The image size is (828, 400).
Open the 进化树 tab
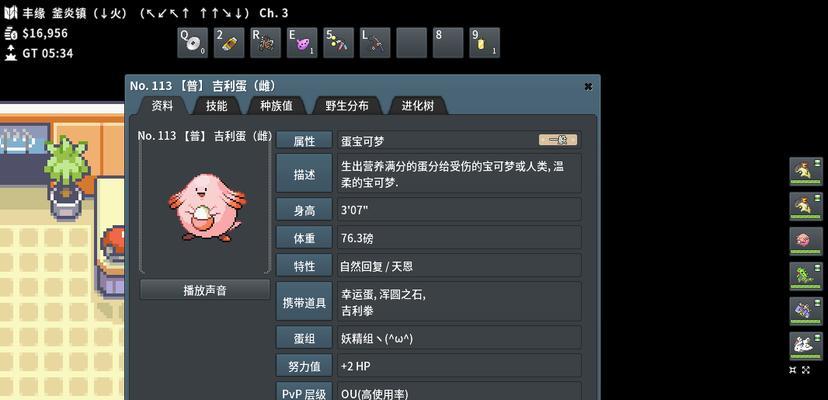[418, 106]
